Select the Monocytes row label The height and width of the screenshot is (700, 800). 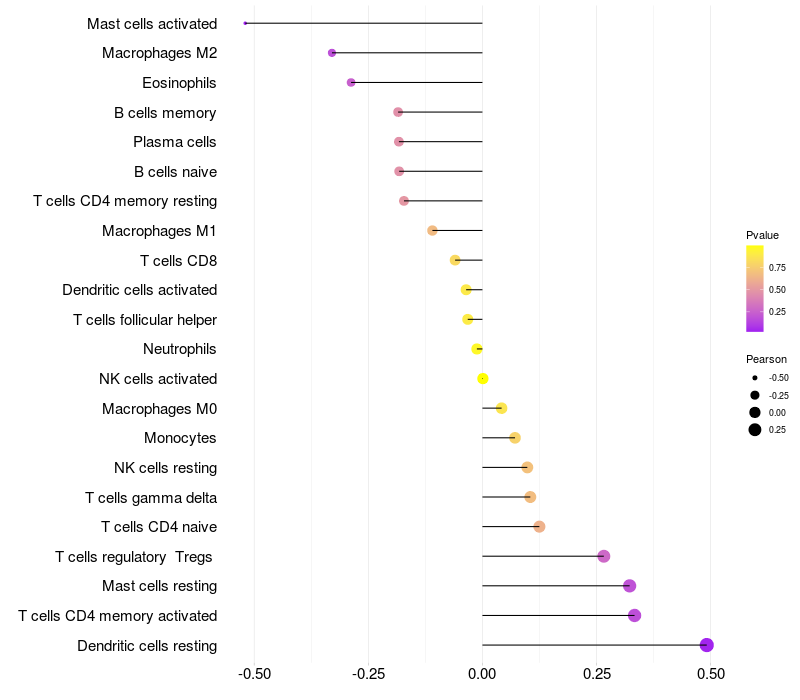coord(180,438)
